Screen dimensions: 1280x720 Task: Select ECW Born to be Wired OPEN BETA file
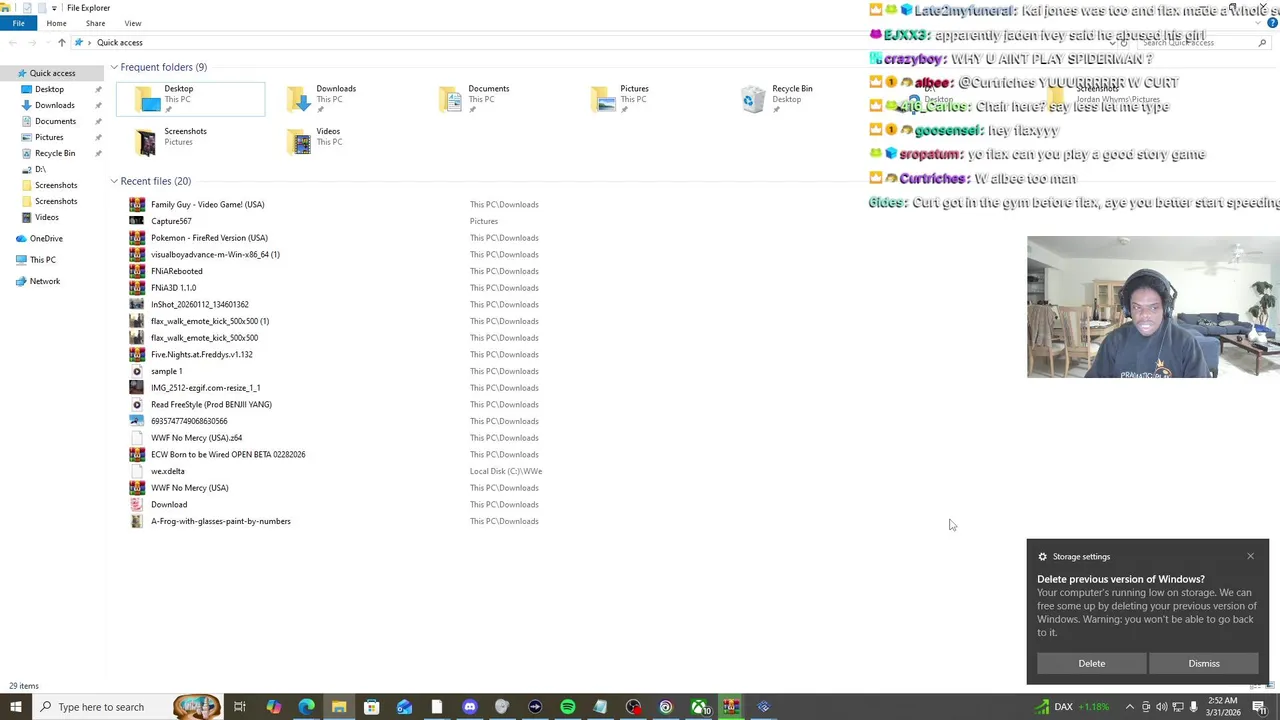point(228,454)
